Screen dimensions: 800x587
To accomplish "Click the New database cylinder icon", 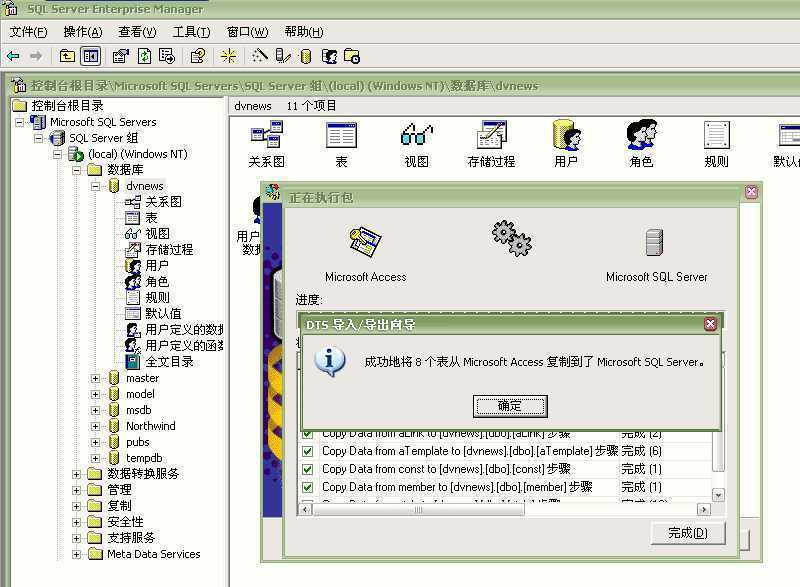I will click(x=306, y=57).
